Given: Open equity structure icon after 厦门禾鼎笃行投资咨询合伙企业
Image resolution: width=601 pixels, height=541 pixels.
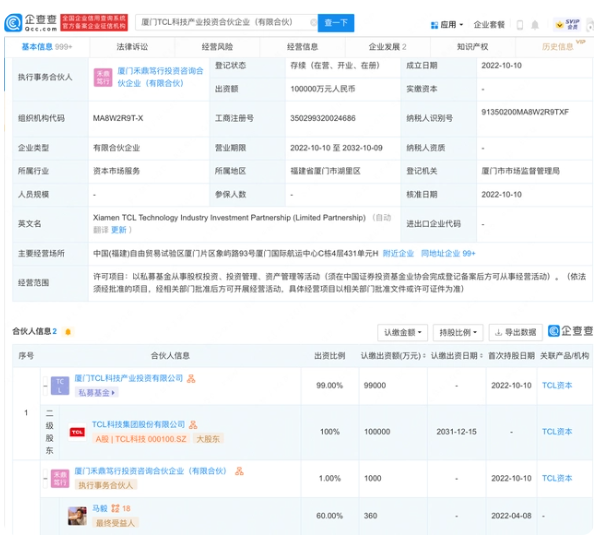Looking at the screenshot, I should (239, 471).
